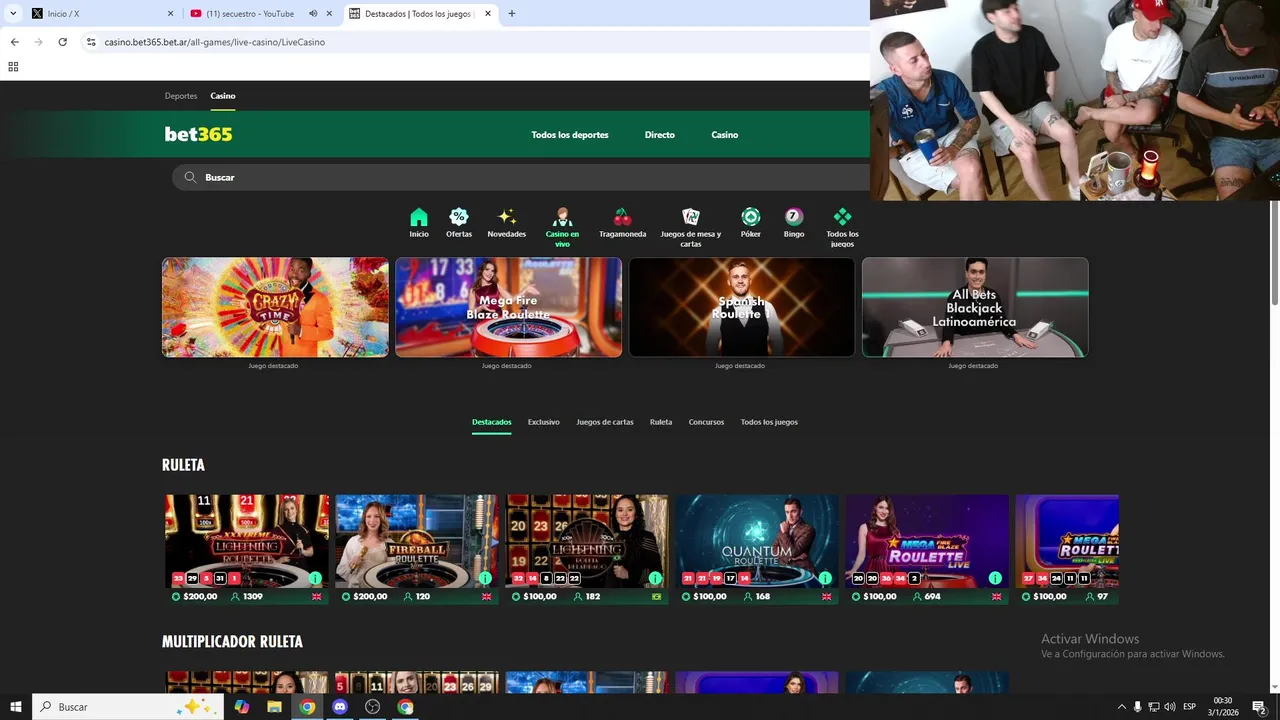This screenshot has height=720, width=1280.
Task: Click Casino in the green header bar
Action: tap(725, 135)
